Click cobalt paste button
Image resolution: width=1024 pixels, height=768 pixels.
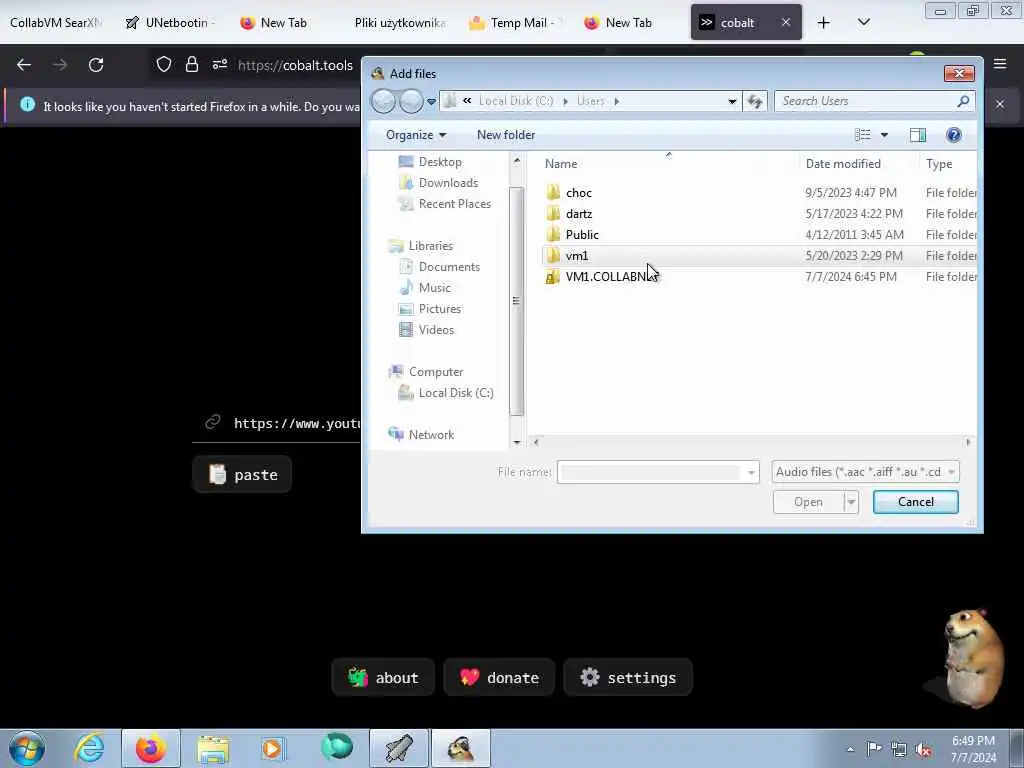click(242, 474)
